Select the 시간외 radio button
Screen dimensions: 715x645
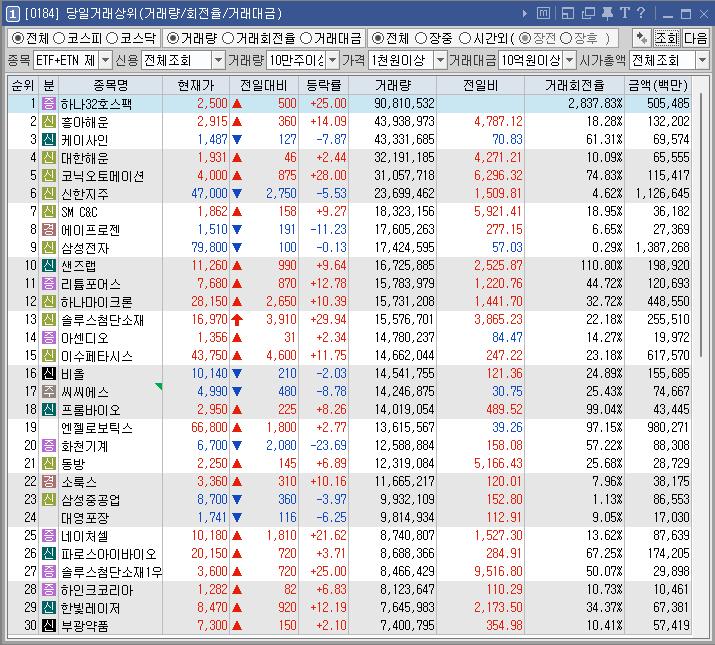click(465, 38)
